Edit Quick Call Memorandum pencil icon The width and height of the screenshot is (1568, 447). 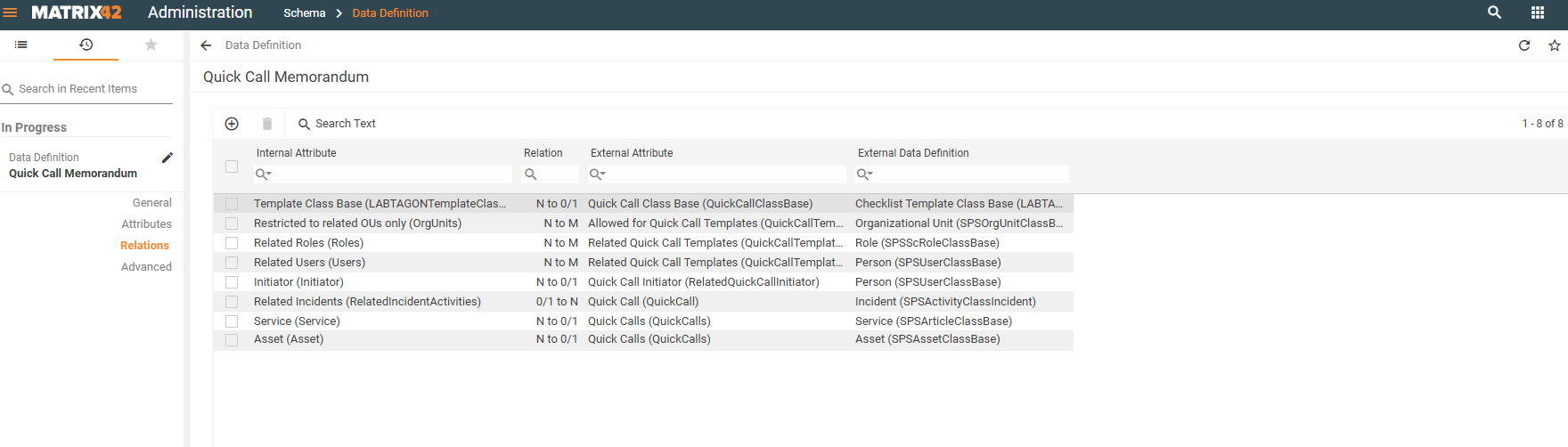tap(167, 158)
